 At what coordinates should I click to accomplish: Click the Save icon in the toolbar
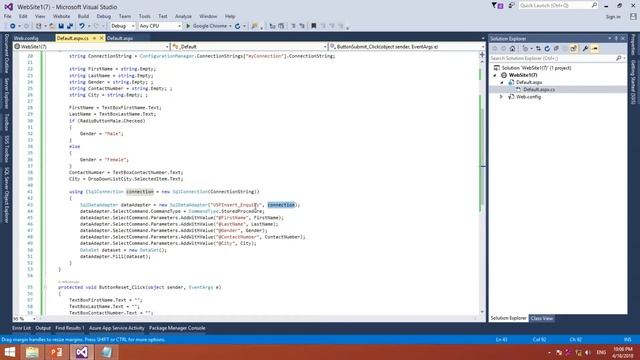(x=61, y=26)
